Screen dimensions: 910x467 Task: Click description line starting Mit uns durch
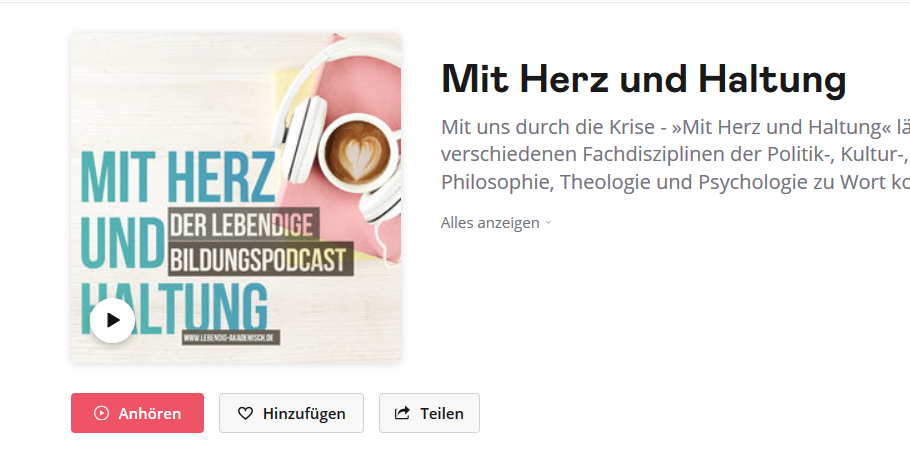(x=675, y=127)
